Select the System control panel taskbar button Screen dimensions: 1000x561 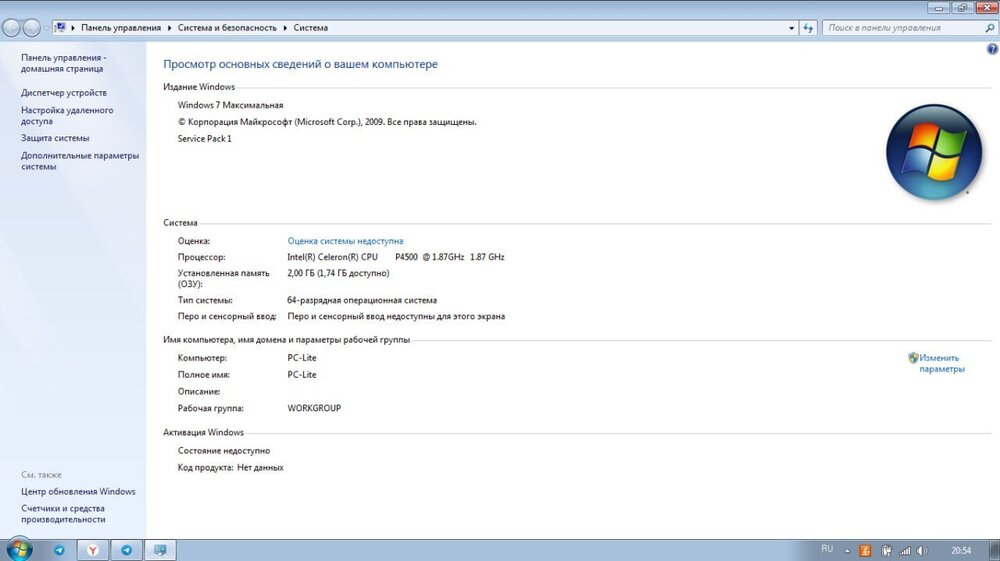[160, 550]
